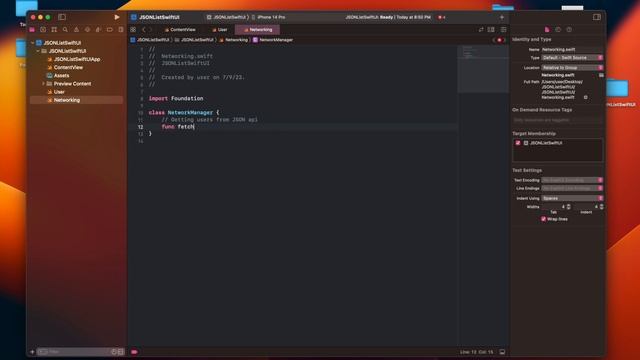640x360 pixels.
Task: Open ContentView file in navigator
Action: coord(68,67)
